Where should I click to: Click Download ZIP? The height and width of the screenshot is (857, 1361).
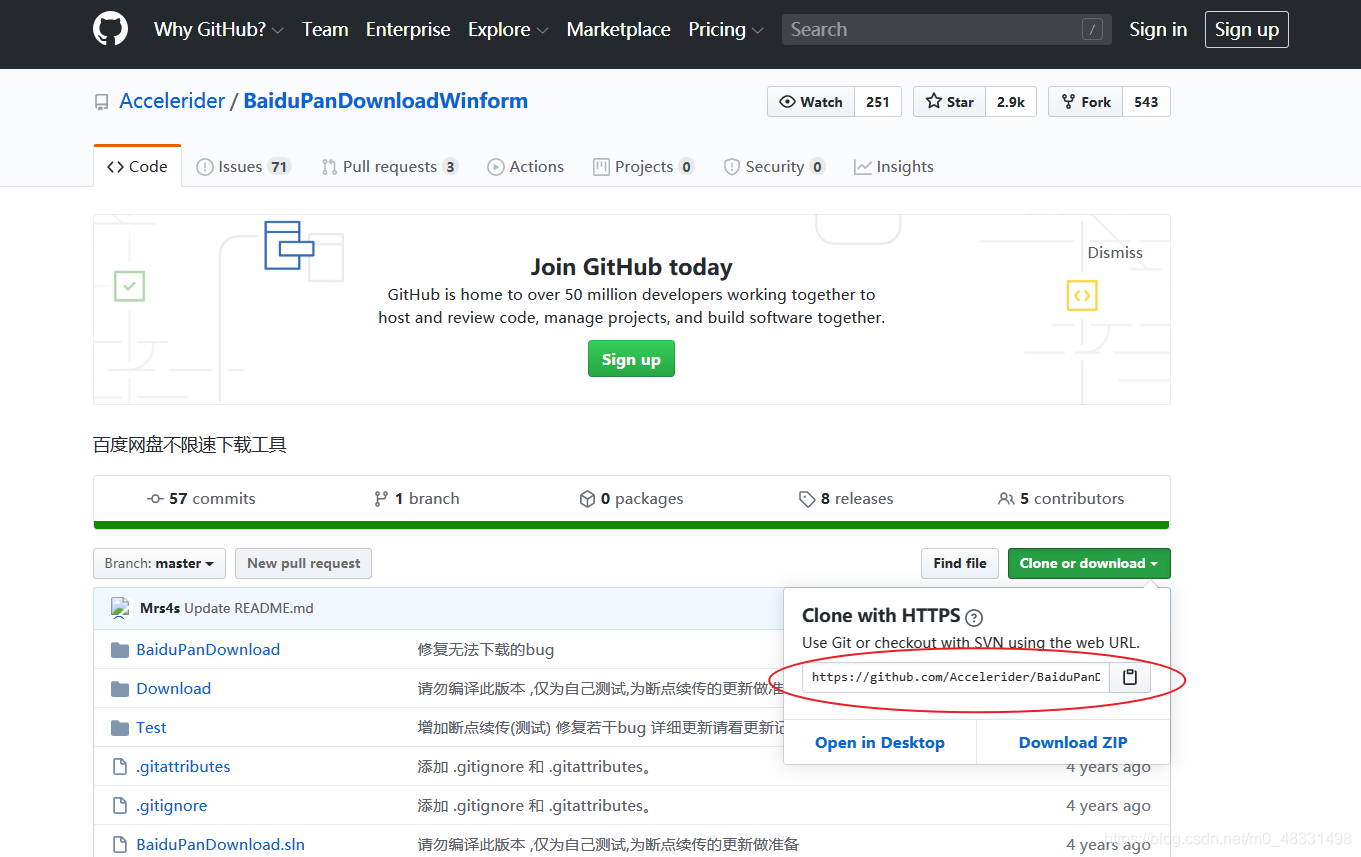(1073, 742)
